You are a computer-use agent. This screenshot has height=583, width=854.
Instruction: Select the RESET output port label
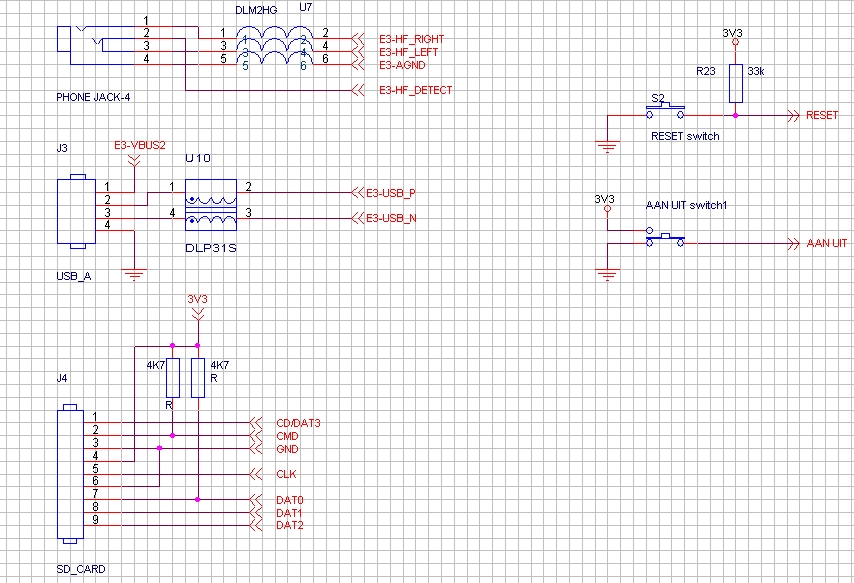coord(821,116)
